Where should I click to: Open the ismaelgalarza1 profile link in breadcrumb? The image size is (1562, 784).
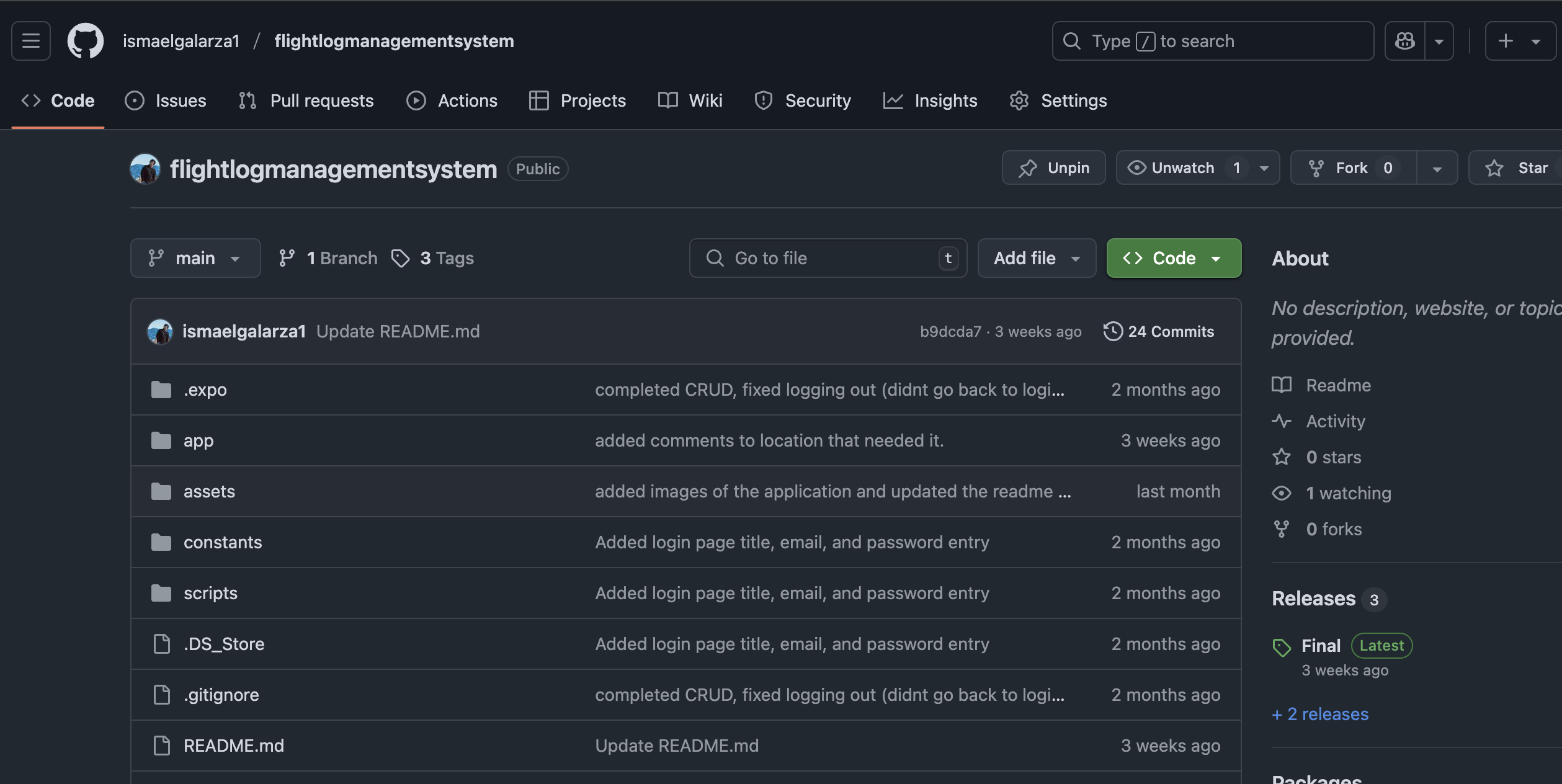[181, 41]
